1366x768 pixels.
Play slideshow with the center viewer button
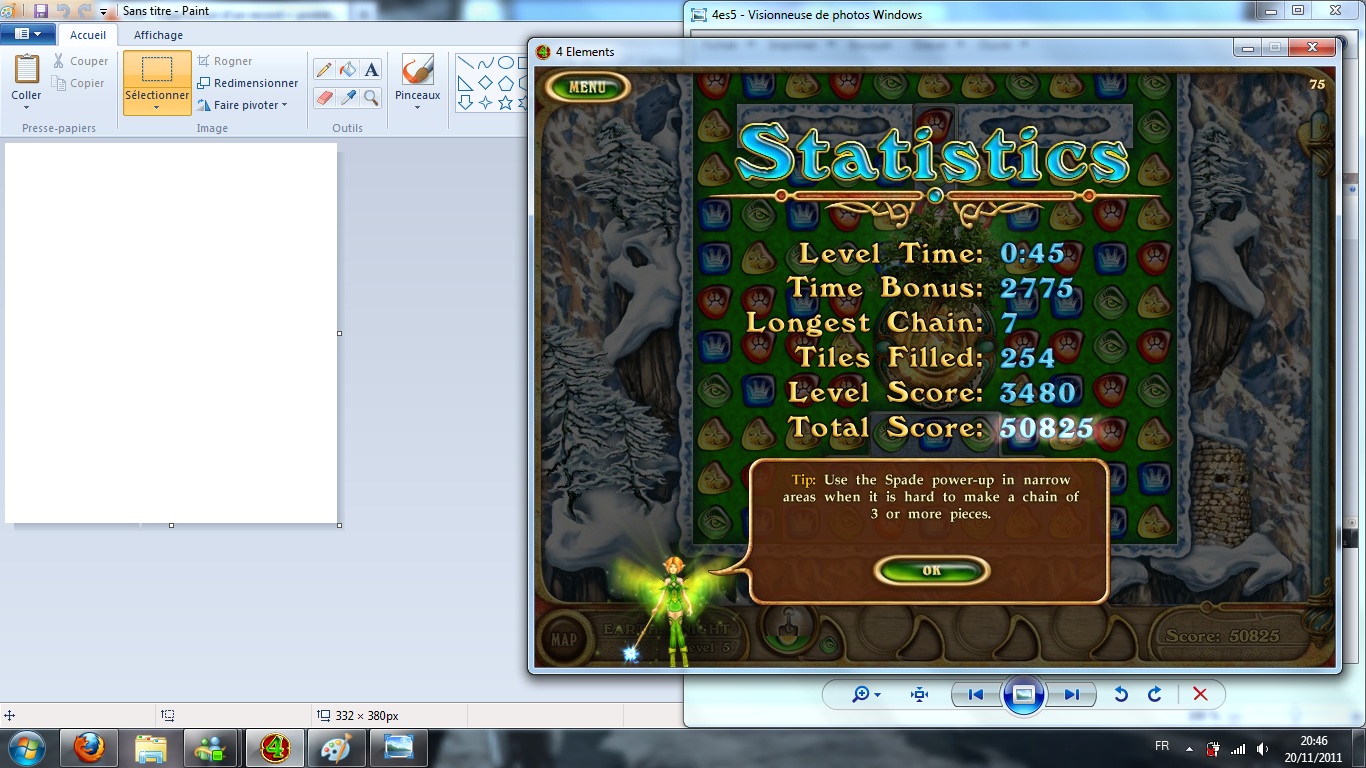(1023, 694)
